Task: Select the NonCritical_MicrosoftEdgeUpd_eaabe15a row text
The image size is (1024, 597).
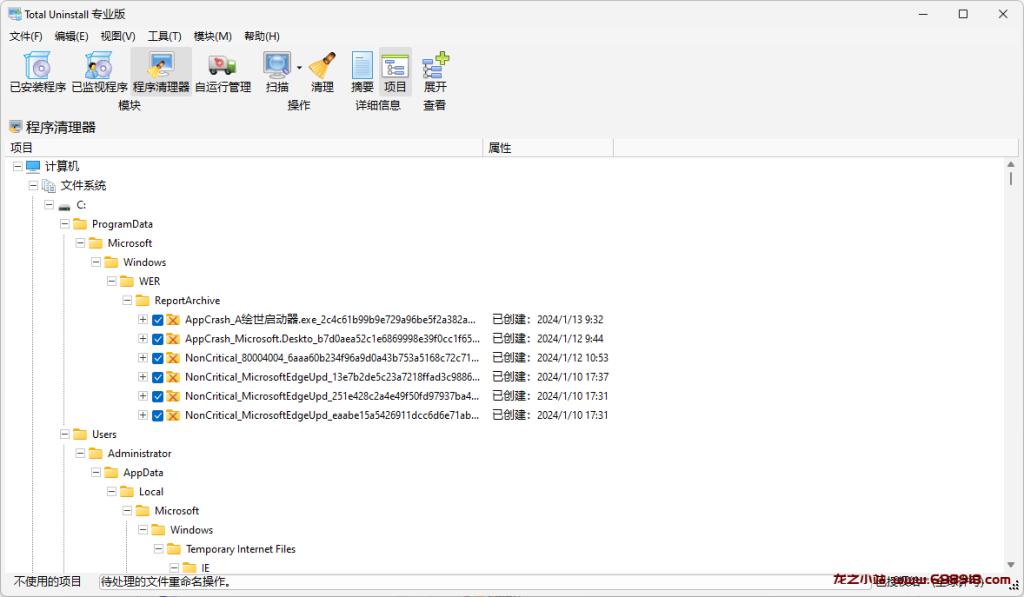Action: tap(332, 415)
